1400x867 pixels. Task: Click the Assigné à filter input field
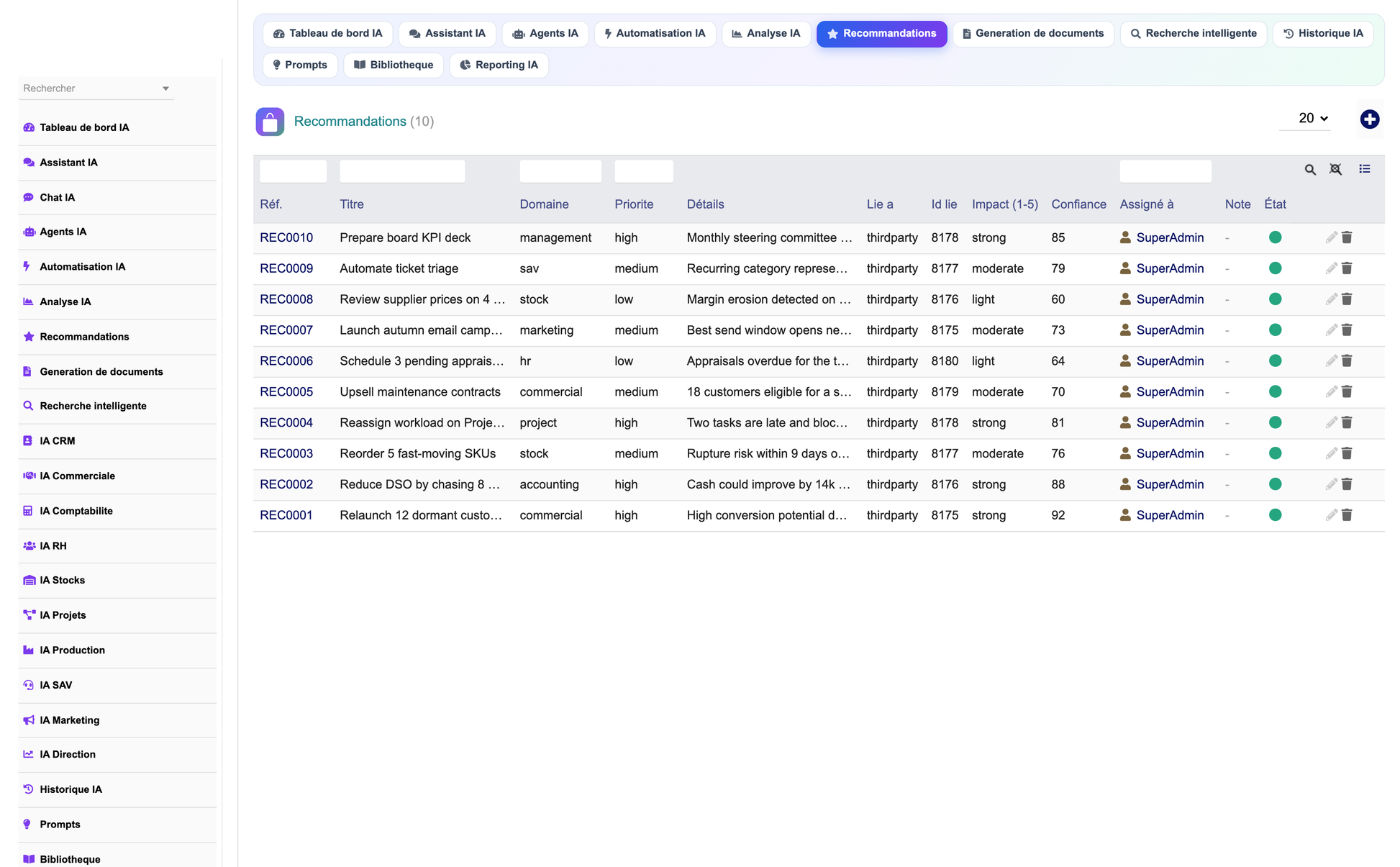pos(1165,171)
